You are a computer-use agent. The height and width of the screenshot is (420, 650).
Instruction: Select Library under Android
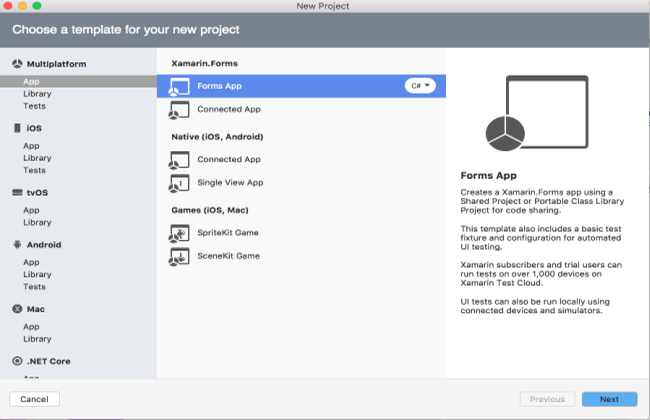pos(37,274)
